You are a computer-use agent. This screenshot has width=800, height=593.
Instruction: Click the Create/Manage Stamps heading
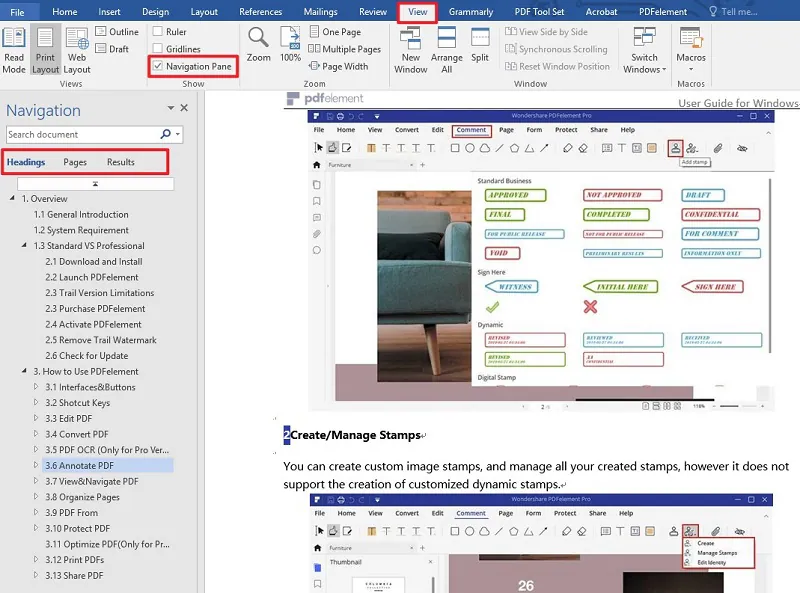[x=355, y=435]
